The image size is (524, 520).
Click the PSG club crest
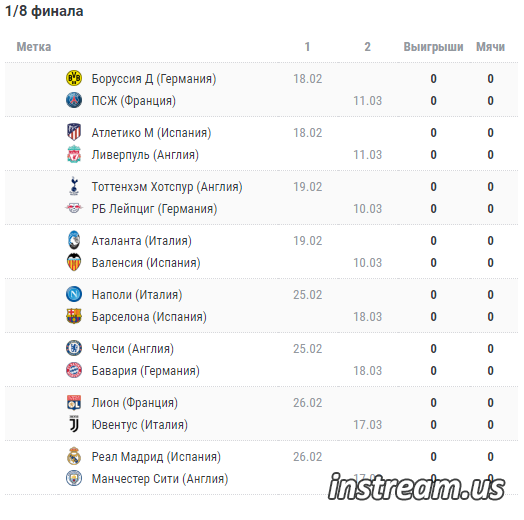click(x=74, y=101)
